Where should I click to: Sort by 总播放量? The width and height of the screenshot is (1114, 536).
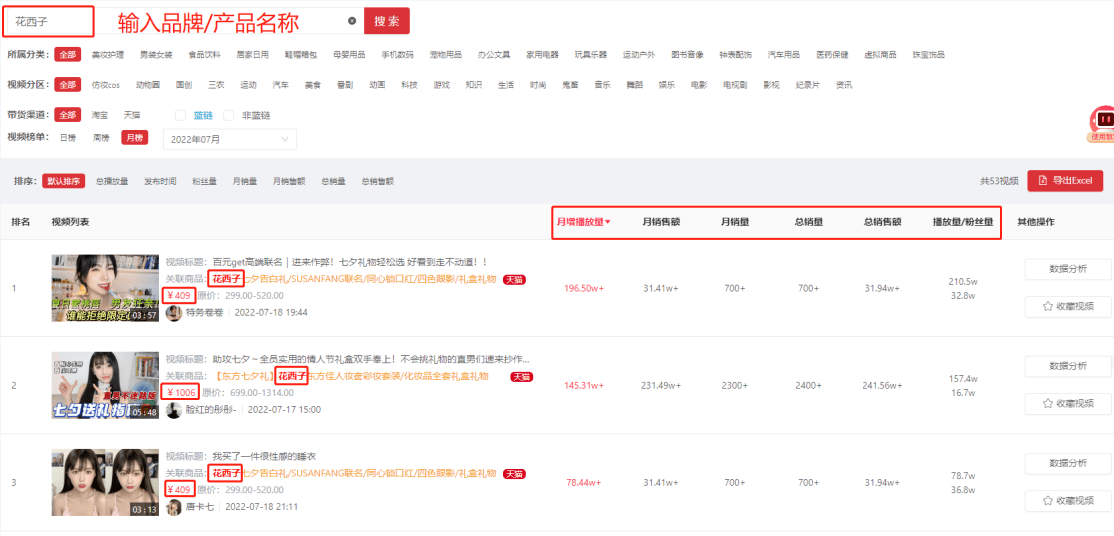coord(112,181)
